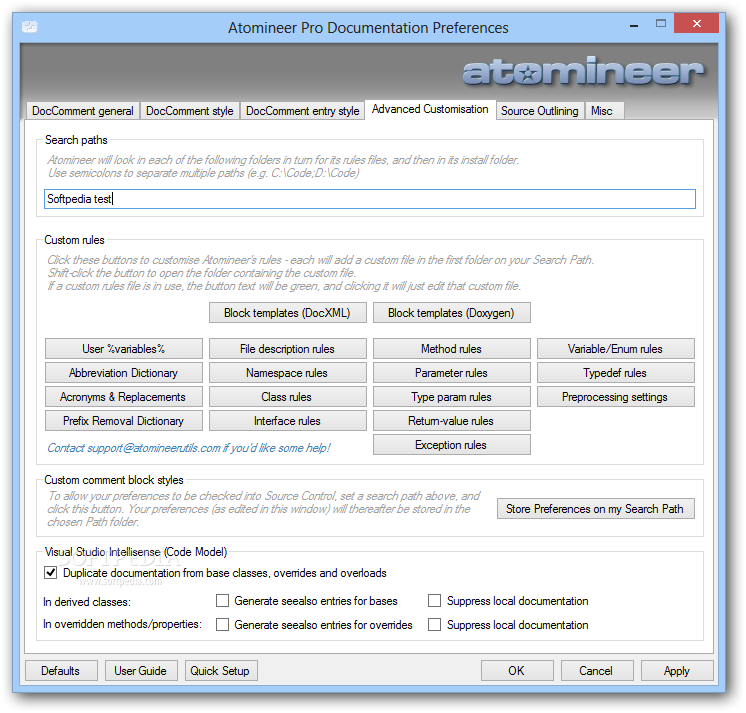
Task: Select the Advanced Customisation tab
Action: point(430,109)
